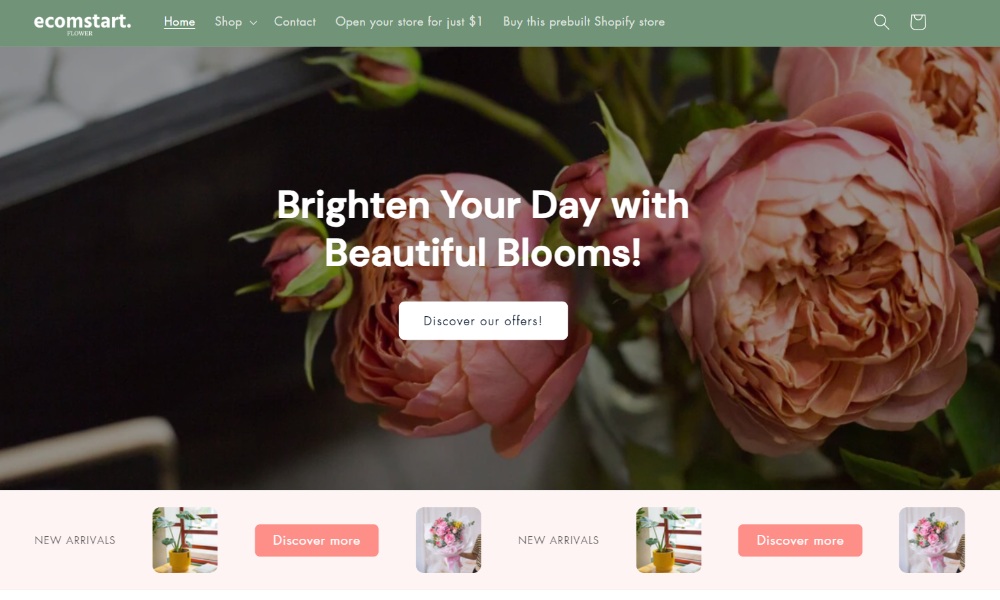This screenshot has width=1000, height=600.
Task: Click the 'Brighten Your Day' hero heading
Action: 483,228
